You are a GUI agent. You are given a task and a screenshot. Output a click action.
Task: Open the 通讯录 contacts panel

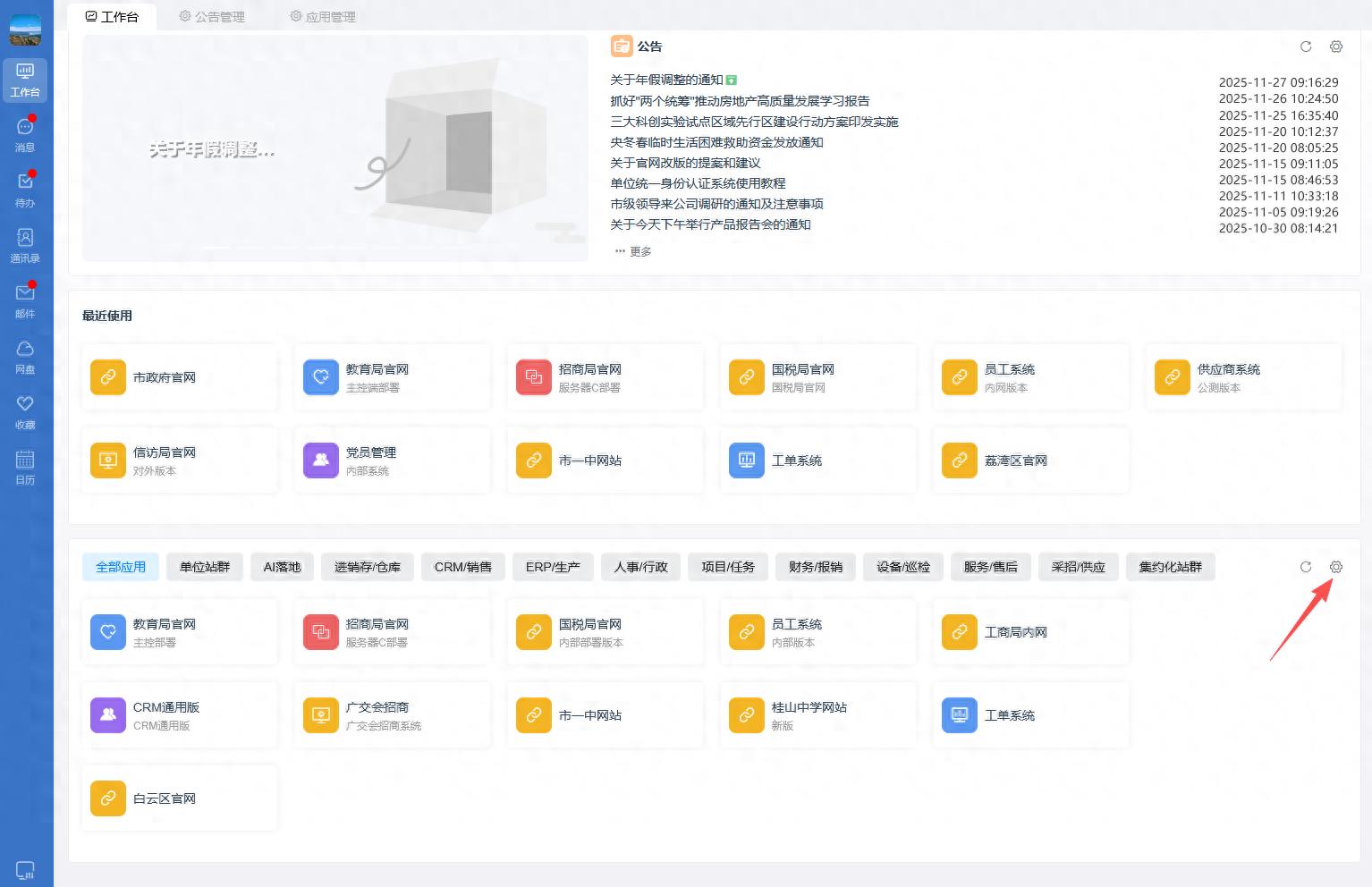25,244
